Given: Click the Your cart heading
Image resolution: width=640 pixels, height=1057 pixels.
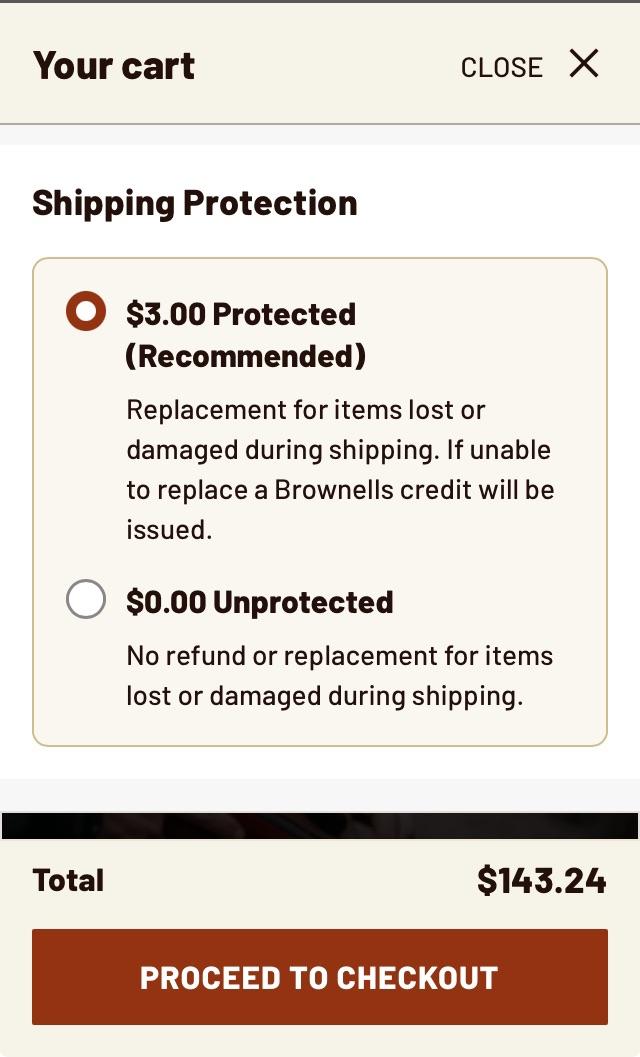Looking at the screenshot, I should pos(113,64).
